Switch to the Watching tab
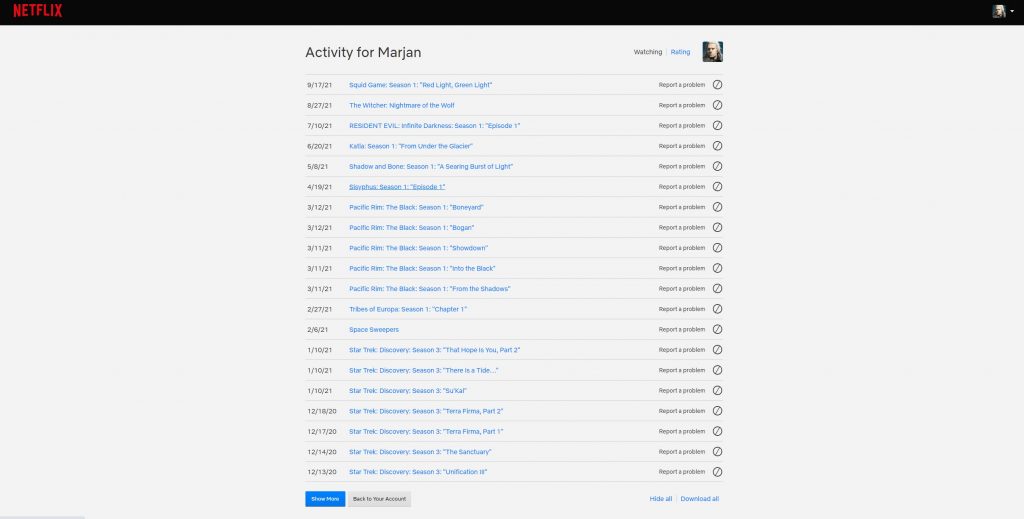1024x519 pixels. click(648, 52)
